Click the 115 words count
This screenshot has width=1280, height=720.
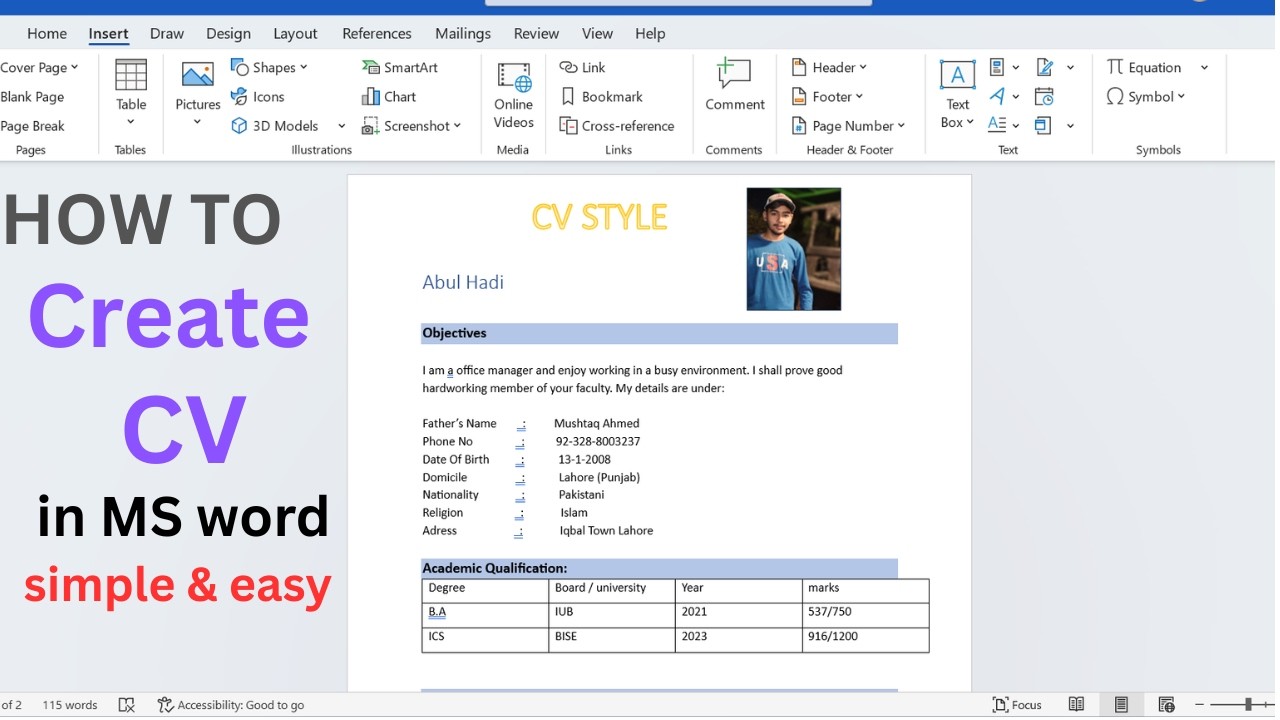click(70, 705)
